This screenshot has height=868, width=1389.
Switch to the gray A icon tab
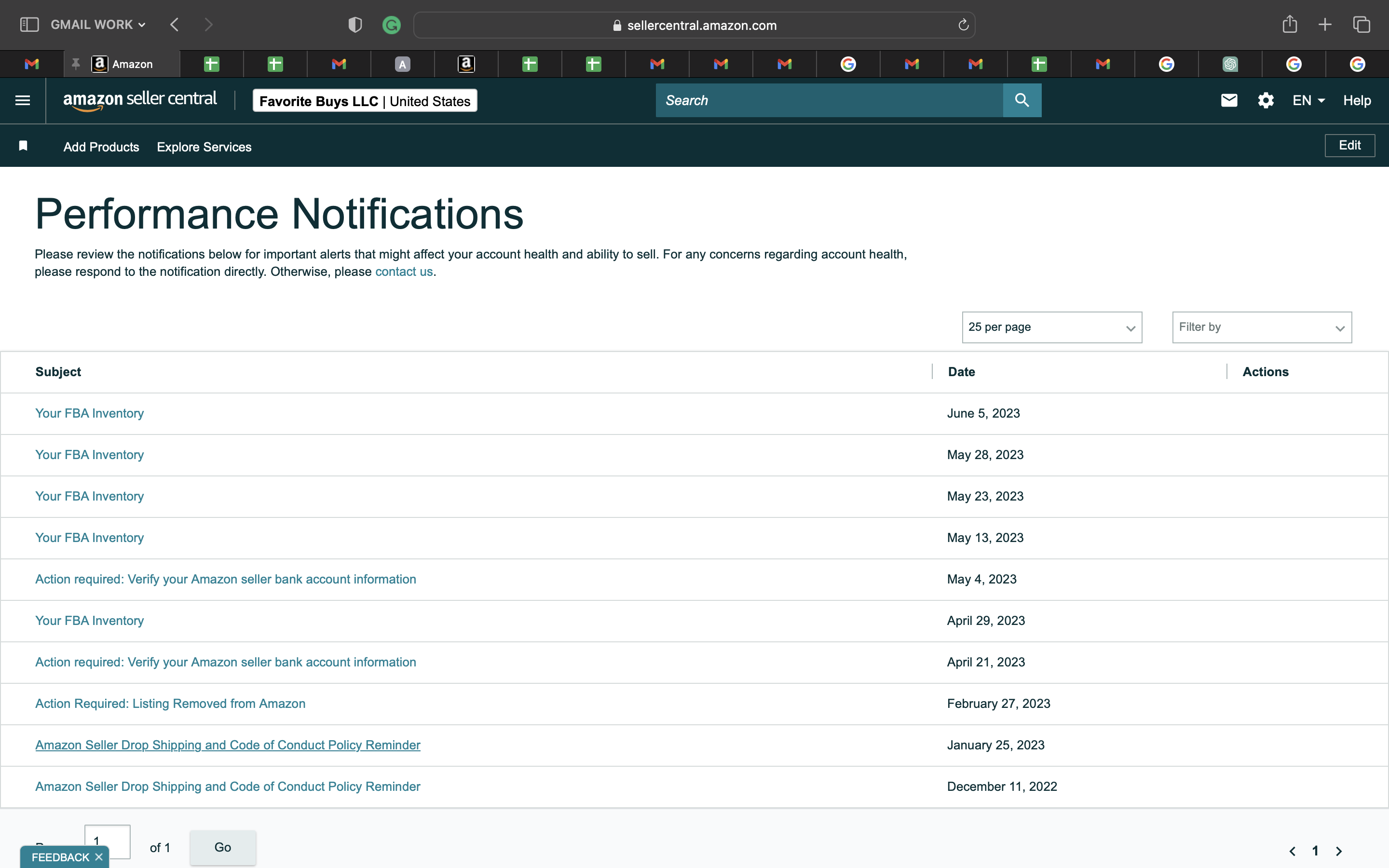tap(402, 64)
